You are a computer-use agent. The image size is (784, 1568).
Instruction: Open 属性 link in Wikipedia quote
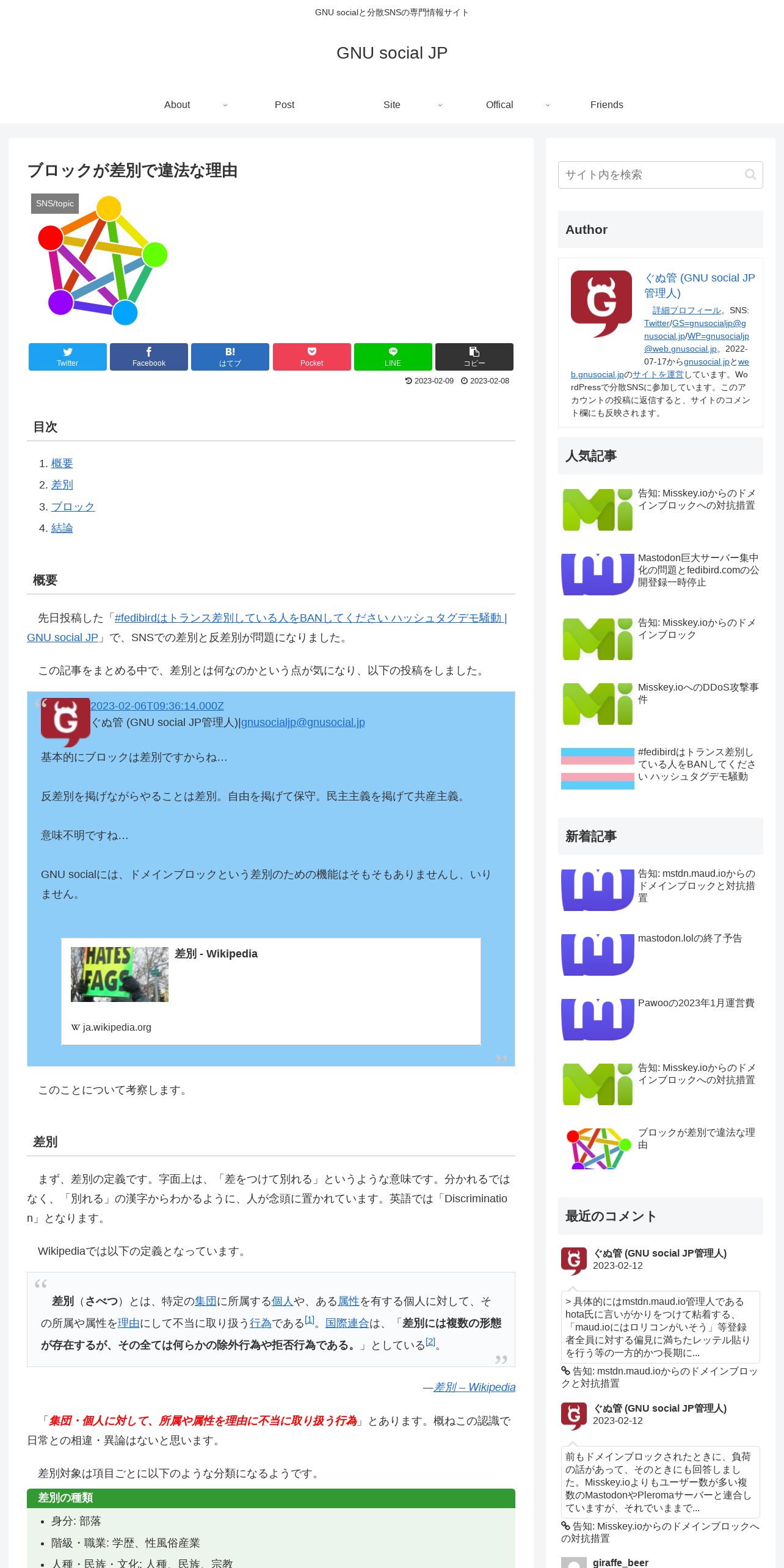click(x=349, y=1301)
